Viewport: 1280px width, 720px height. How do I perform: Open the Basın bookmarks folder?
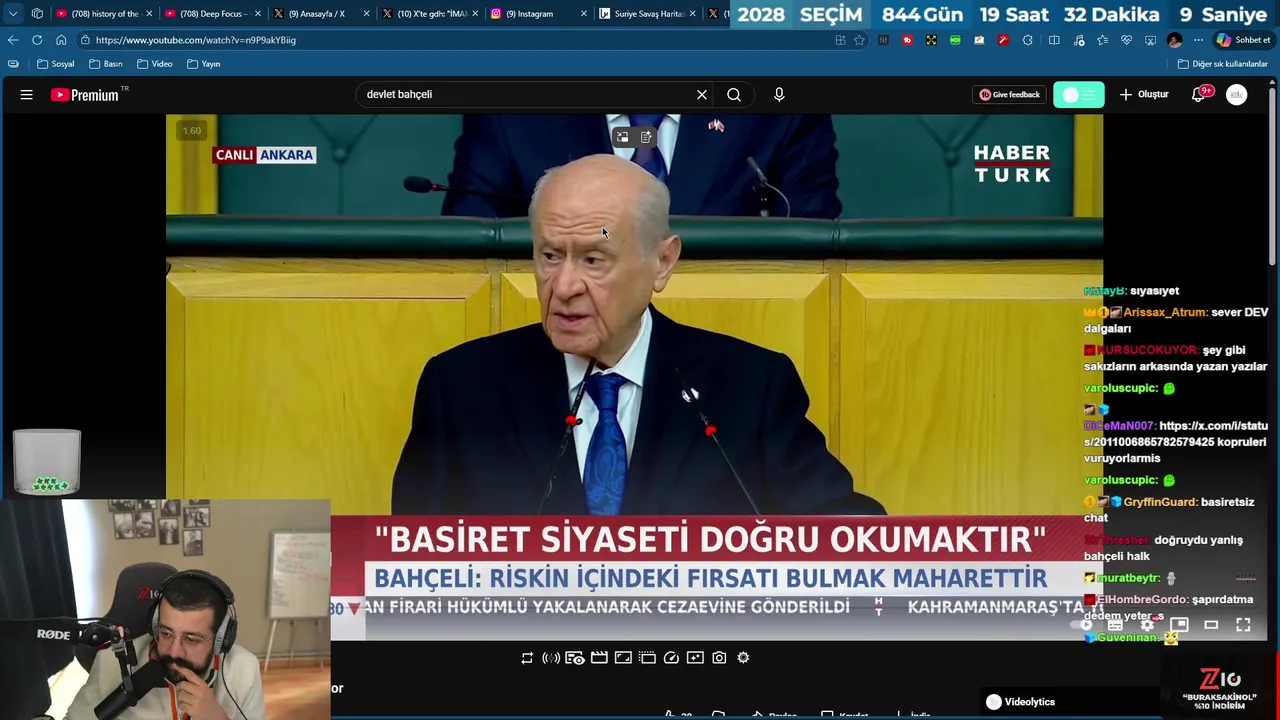105,64
